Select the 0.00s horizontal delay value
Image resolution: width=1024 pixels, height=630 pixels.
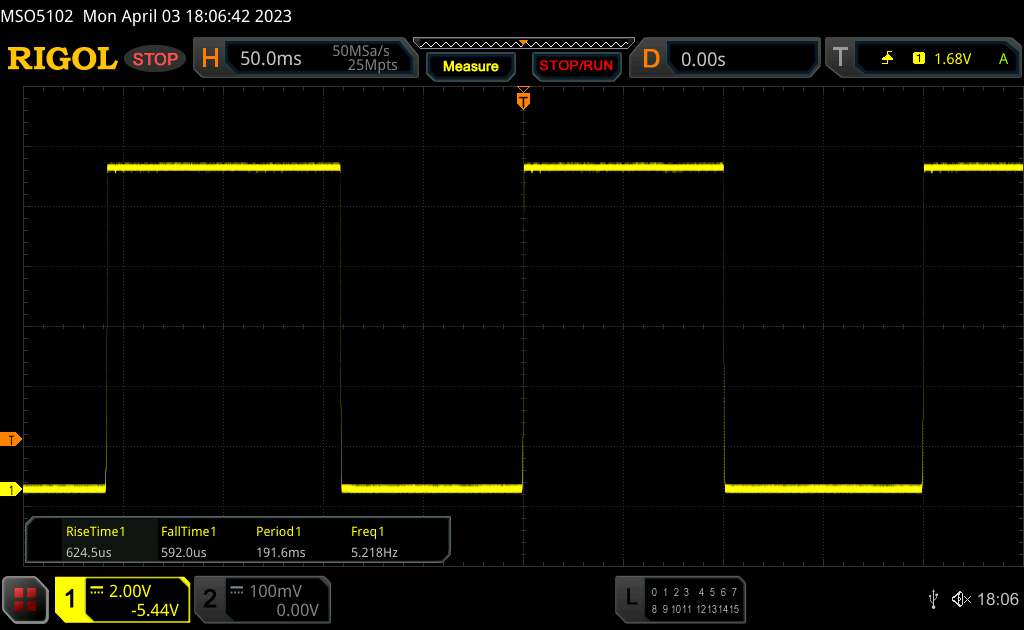point(703,59)
